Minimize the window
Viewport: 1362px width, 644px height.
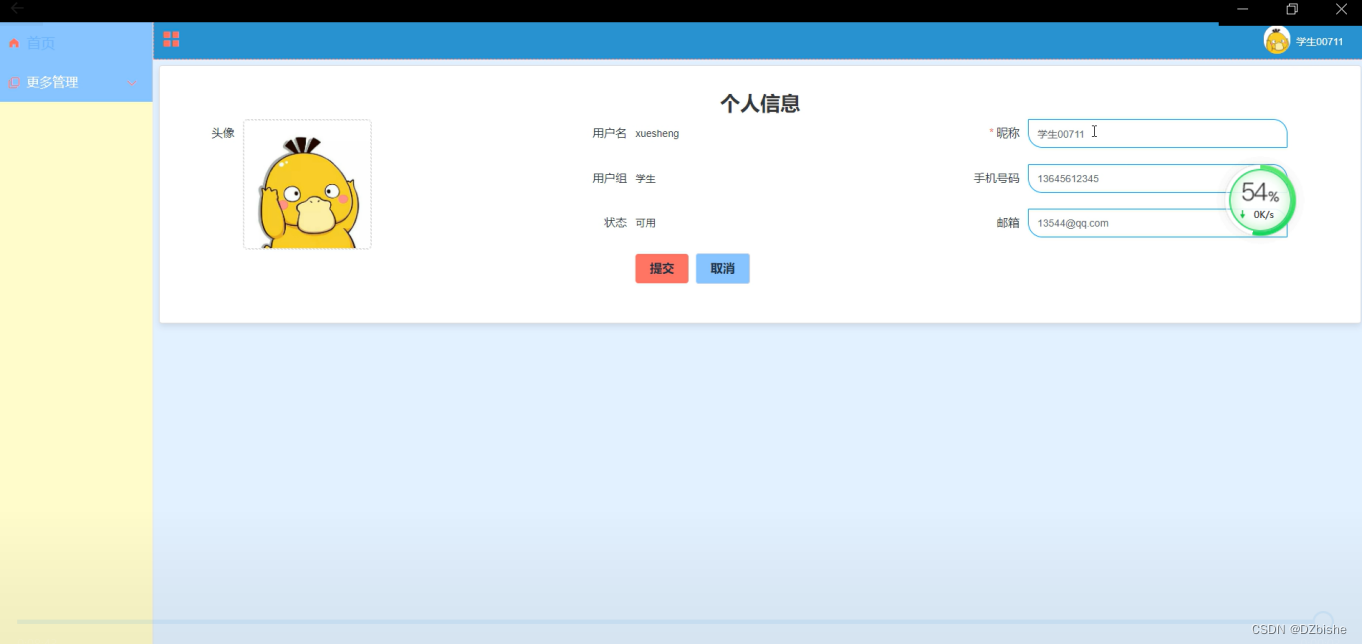[x=1242, y=9]
